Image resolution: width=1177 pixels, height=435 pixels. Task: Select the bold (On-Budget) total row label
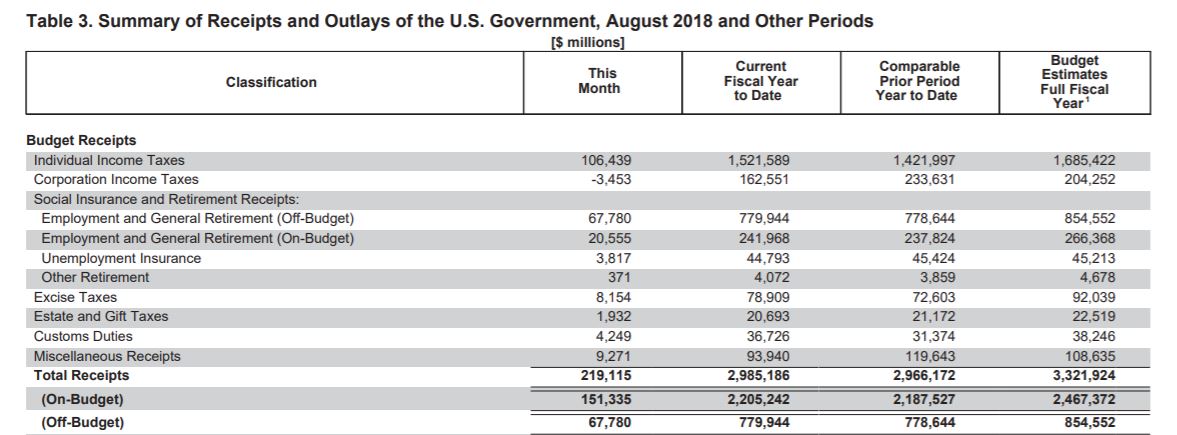pos(83,399)
